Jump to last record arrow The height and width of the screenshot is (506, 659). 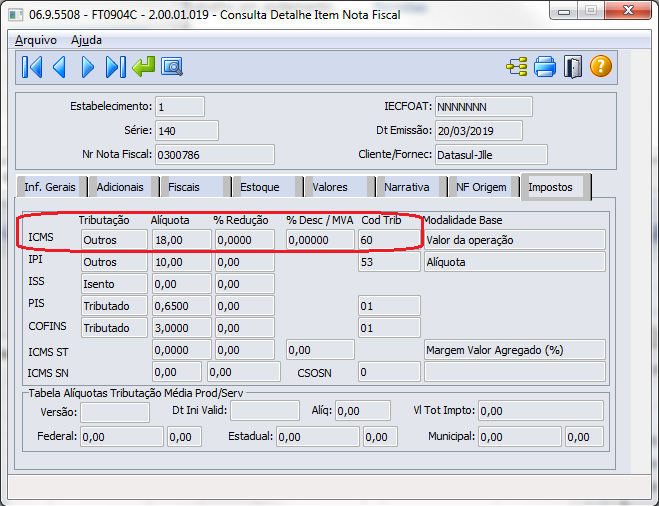116,67
